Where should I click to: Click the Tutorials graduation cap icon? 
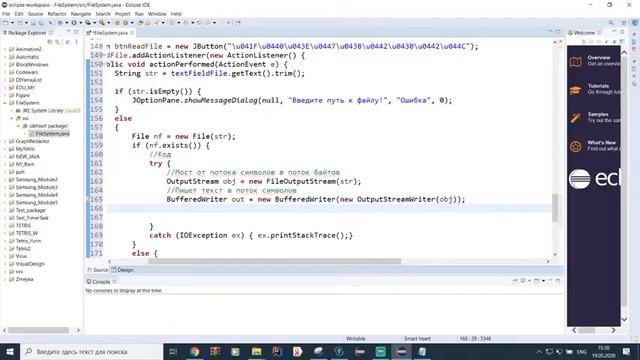pos(576,90)
